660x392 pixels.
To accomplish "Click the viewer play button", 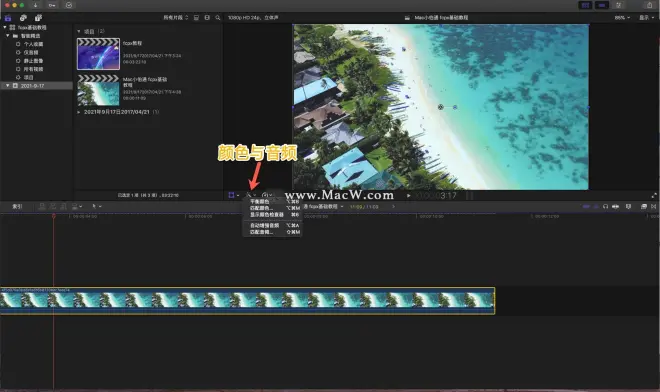I will pos(408,196).
